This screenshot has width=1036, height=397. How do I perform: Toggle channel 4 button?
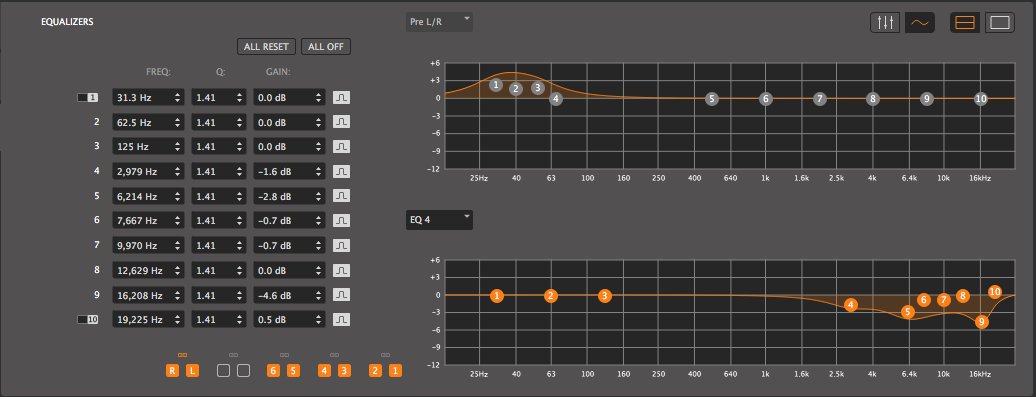click(324, 371)
